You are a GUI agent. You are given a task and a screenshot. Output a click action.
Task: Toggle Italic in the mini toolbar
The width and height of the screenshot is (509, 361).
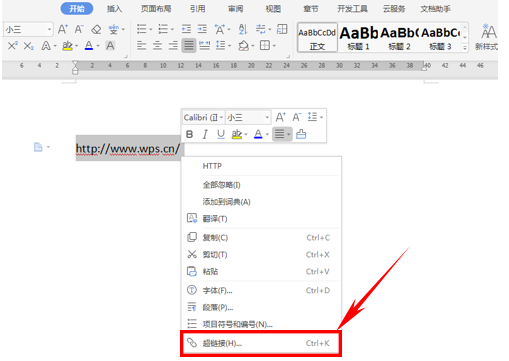point(205,134)
